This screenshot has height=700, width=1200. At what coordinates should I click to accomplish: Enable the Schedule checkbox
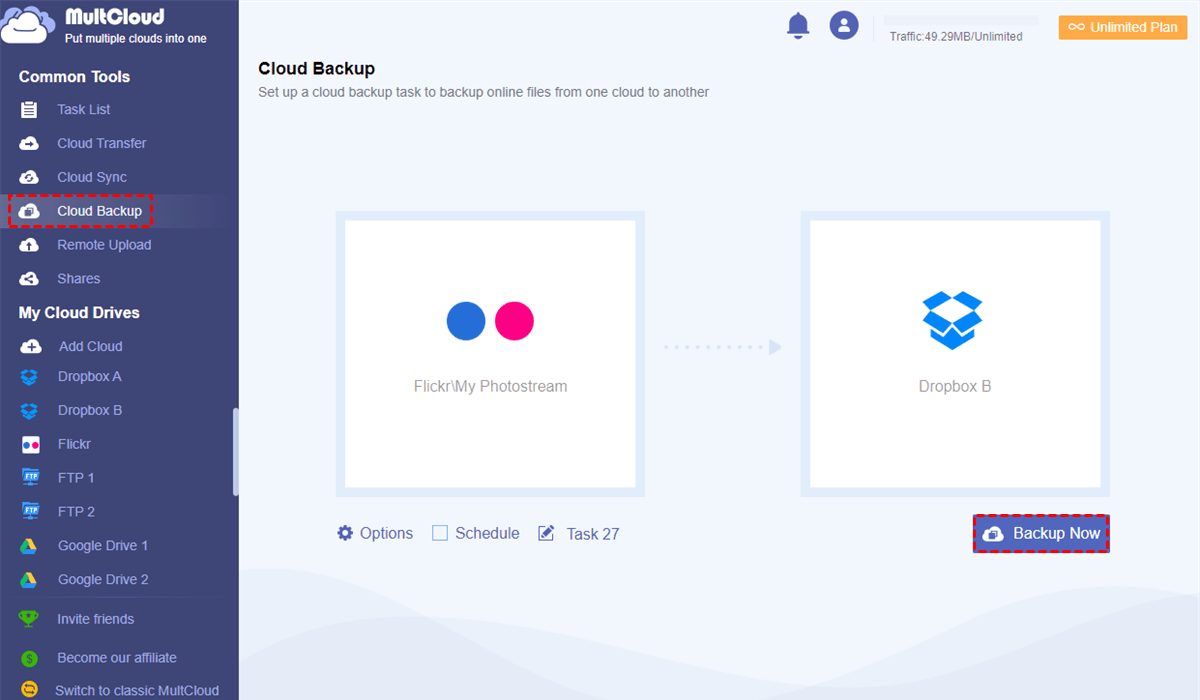point(440,534)
